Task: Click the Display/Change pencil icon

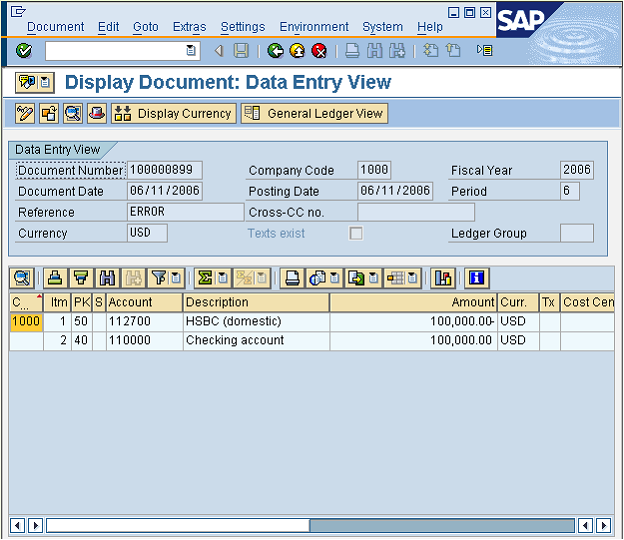Action: [26, 114]
